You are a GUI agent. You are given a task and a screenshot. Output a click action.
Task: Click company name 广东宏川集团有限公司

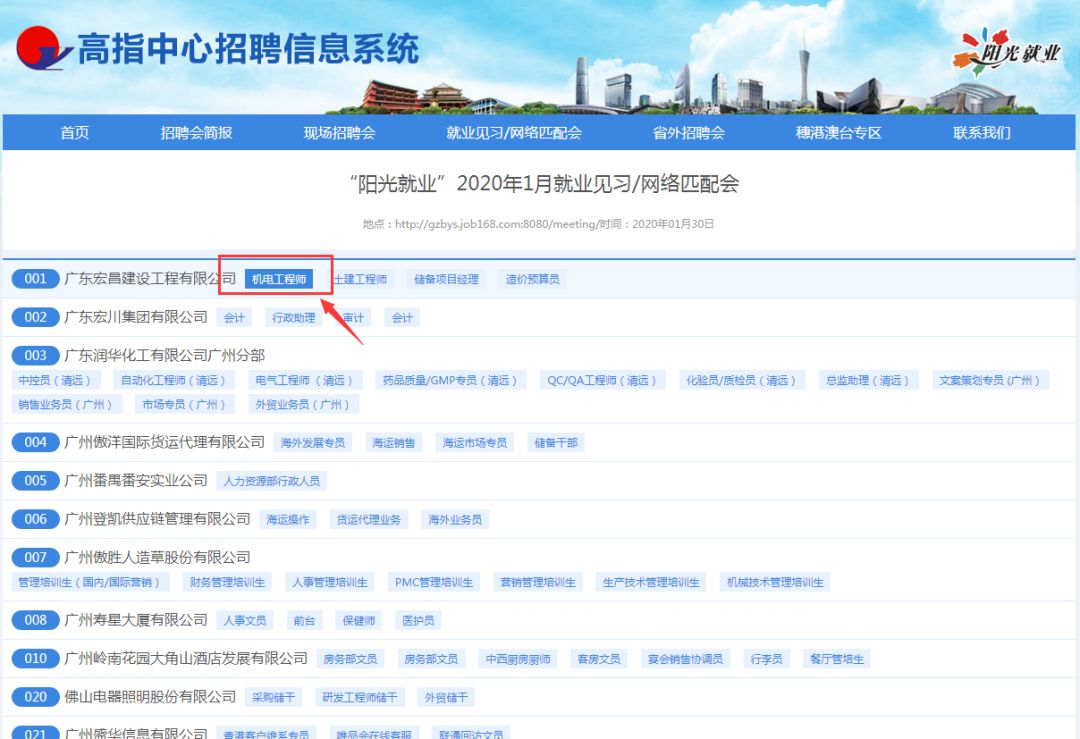coord(136,317)
